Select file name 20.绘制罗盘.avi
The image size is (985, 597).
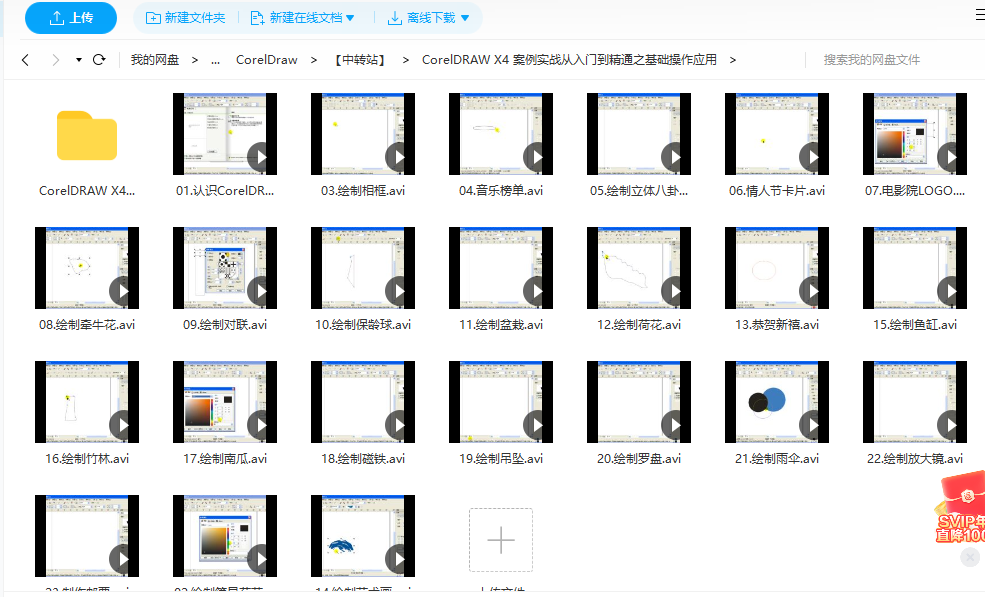click(639, 459)
